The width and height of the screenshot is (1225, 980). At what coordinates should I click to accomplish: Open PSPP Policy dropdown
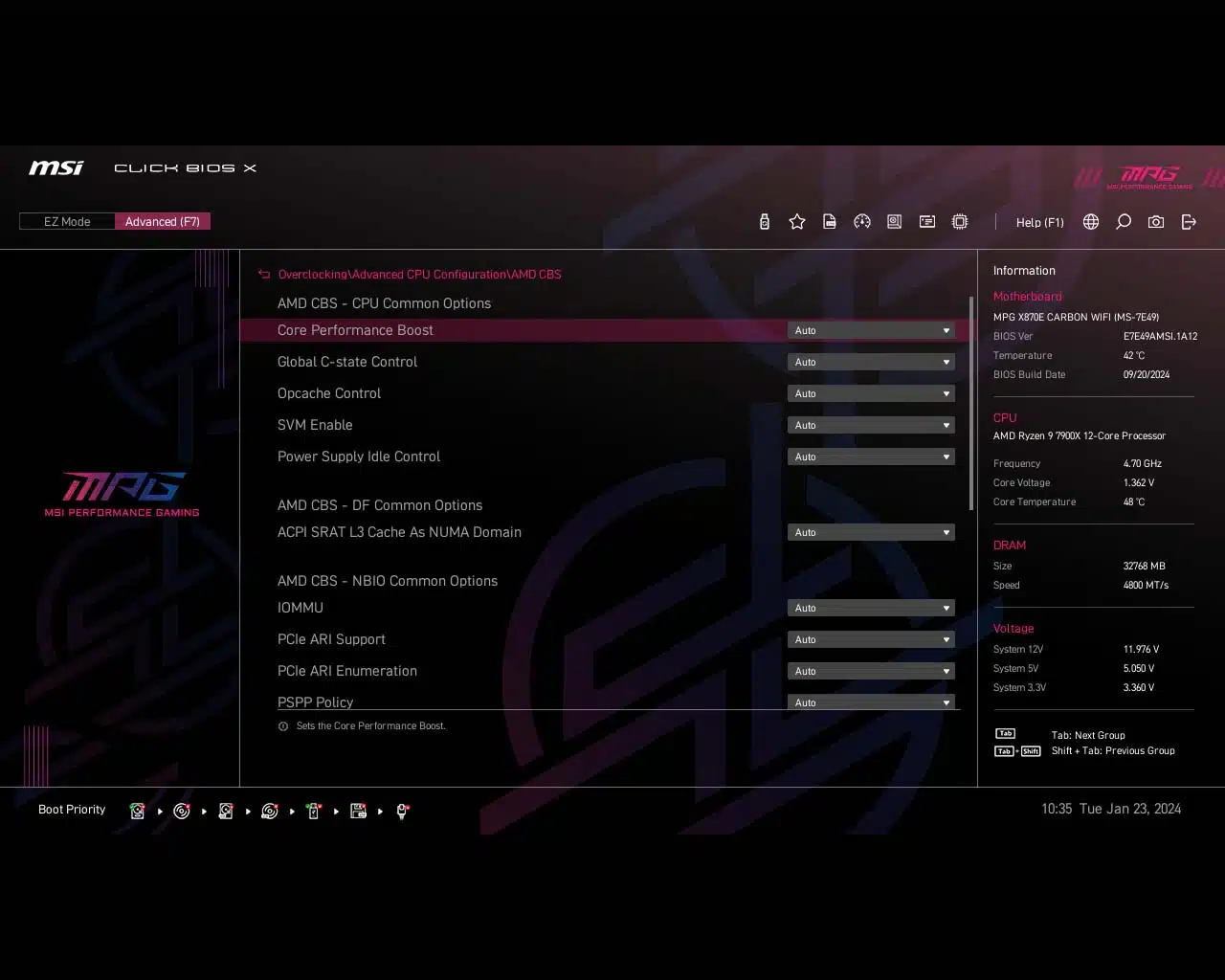(871, 702)
